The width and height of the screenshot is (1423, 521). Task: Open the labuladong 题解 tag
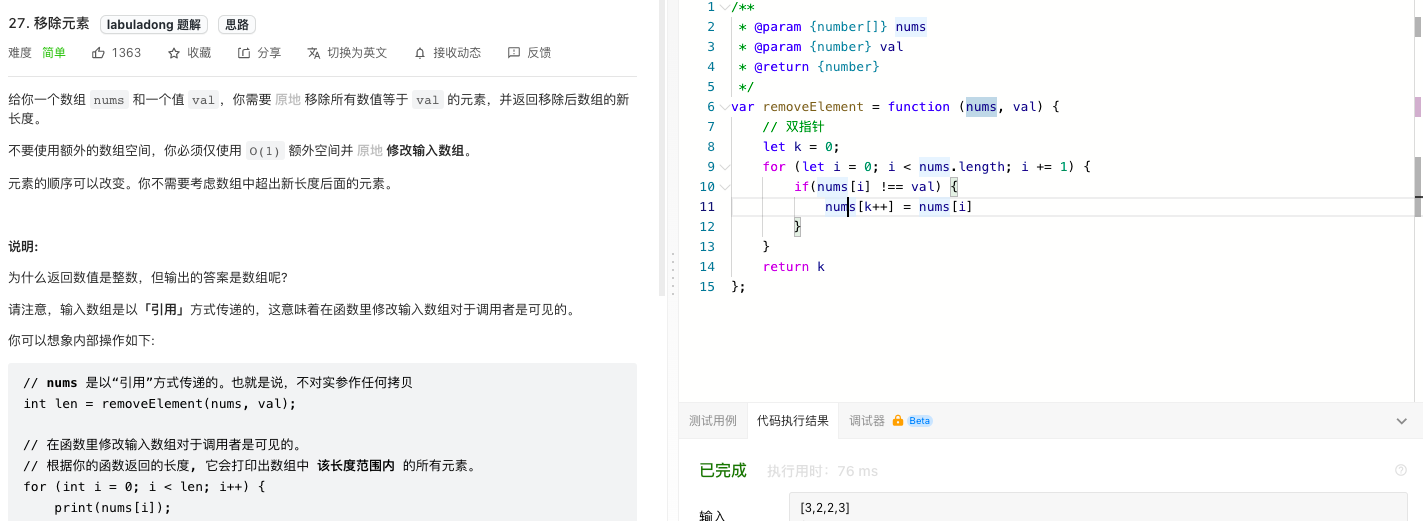point(154,25)
